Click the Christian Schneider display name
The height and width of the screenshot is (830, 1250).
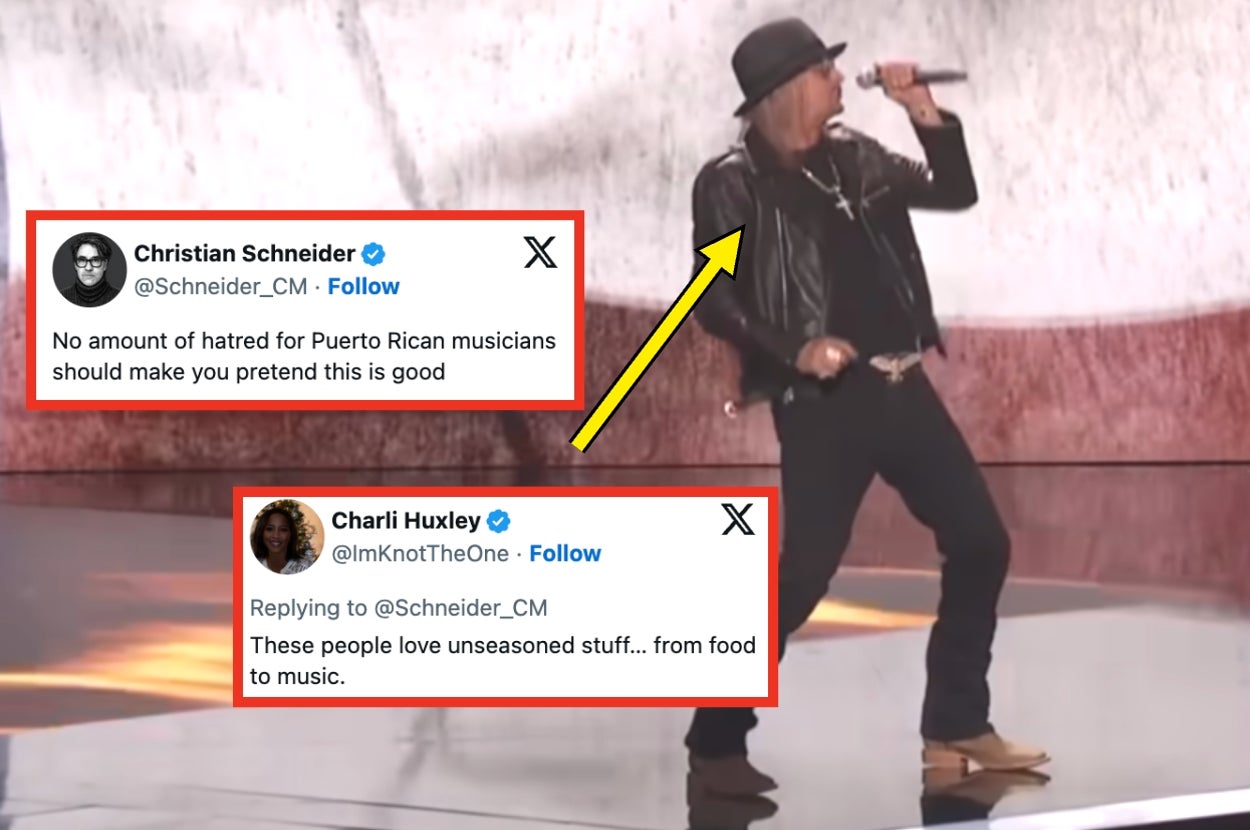pos(245,253)
